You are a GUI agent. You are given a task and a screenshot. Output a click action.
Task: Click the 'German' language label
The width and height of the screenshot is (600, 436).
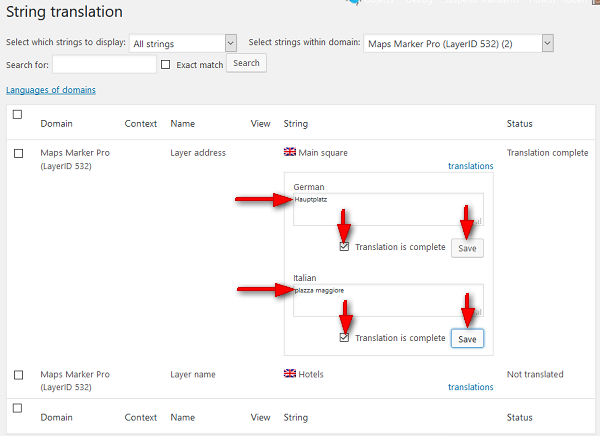point(309,187)
